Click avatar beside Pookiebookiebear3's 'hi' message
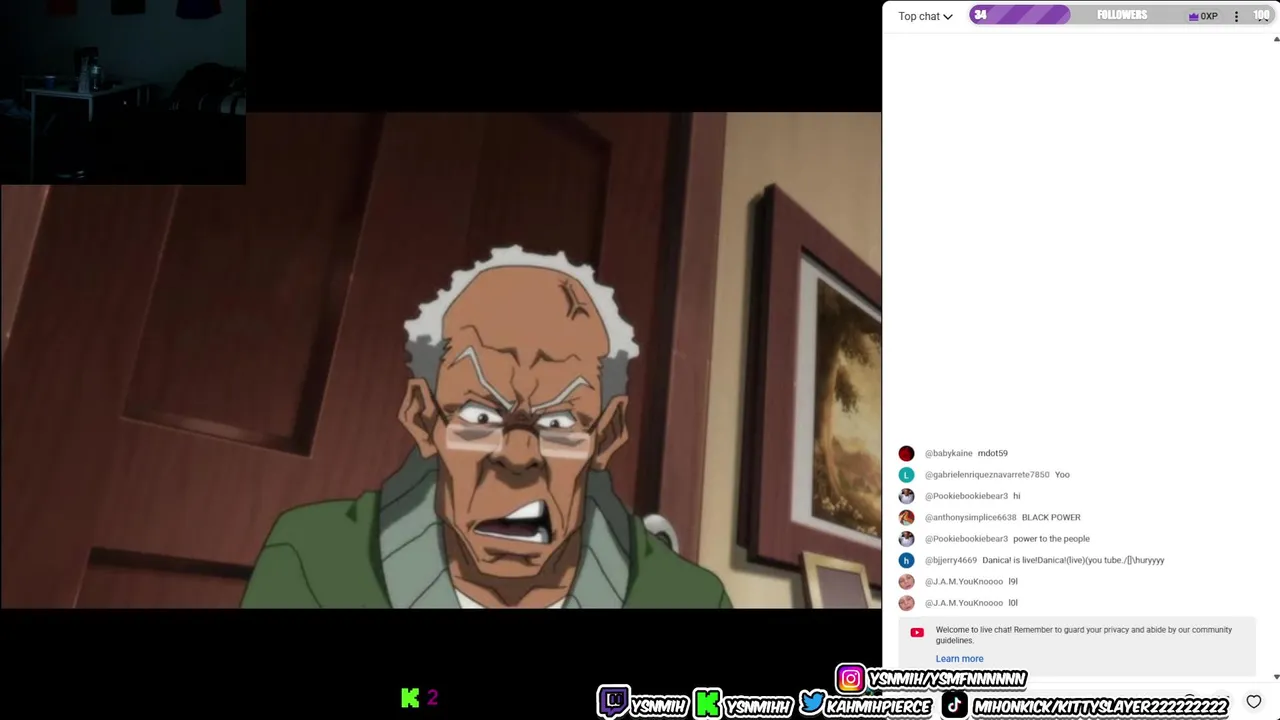The width and height of the screenshot is (1280, 720). click(x=906, y=496)
